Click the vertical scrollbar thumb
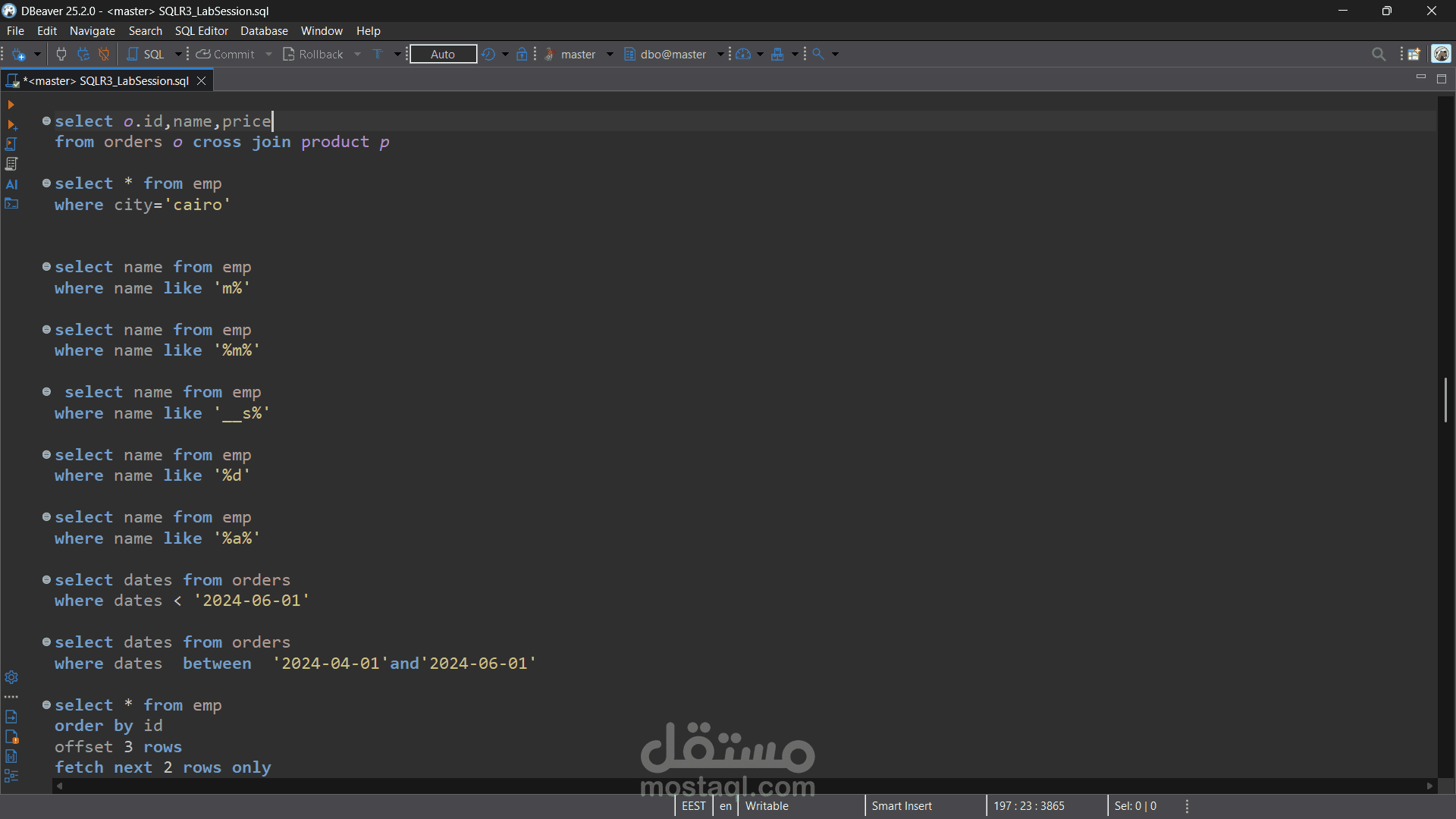This screenshot has height=819, width=1456. (1445, 400)
